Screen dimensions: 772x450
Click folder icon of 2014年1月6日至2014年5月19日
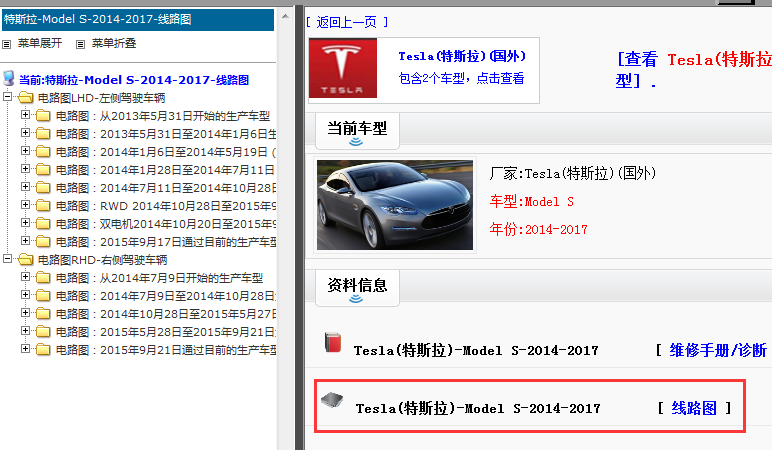[x=43, y=152]
